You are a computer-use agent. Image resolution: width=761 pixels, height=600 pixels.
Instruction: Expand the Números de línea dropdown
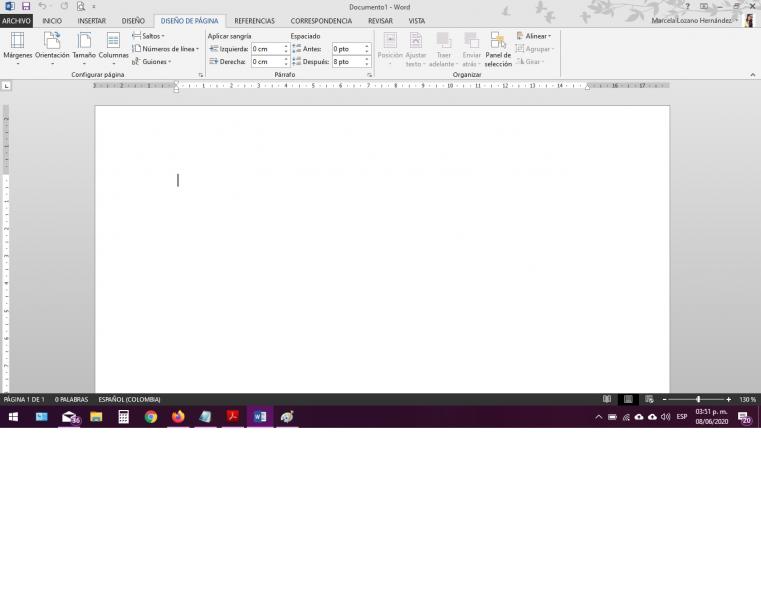[166, 48]
